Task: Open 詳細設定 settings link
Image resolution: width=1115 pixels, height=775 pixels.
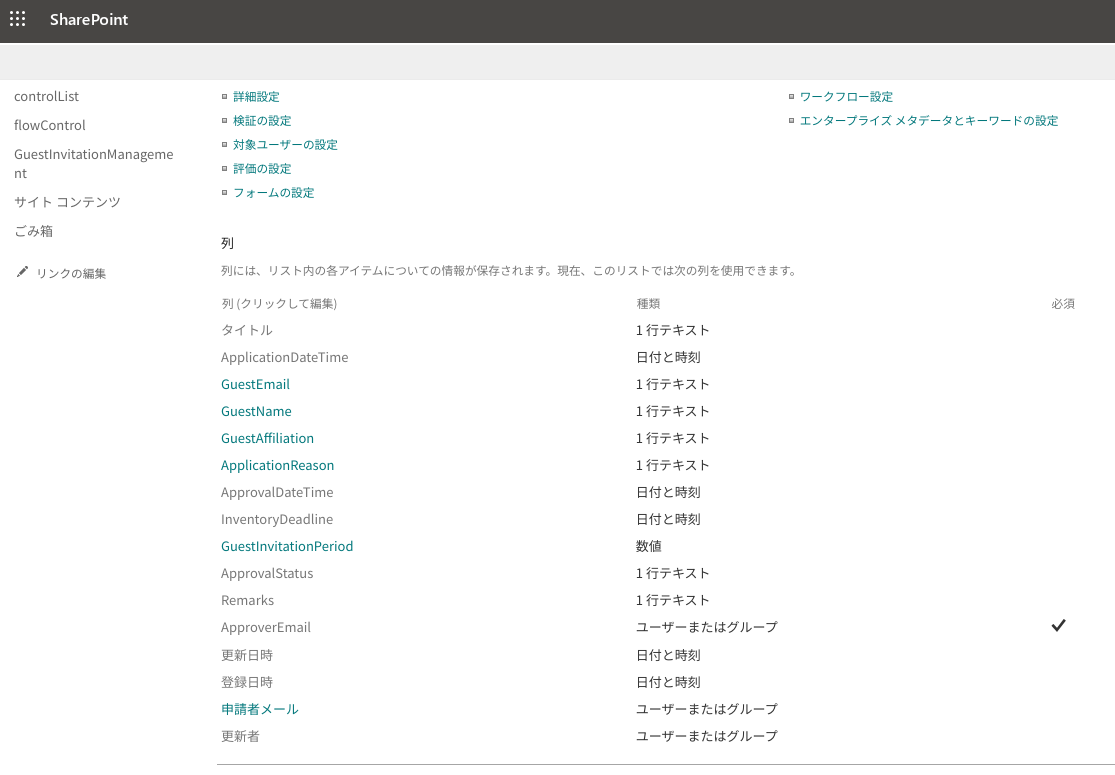Action: (x=256, y=97)
